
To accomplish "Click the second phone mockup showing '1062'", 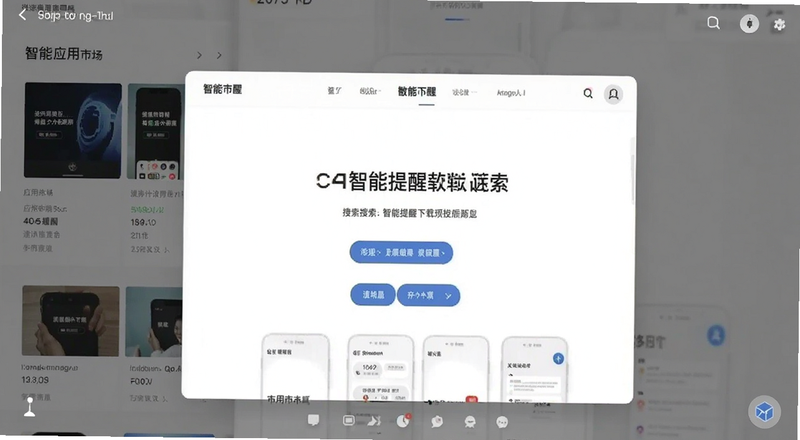I will pos(380,368).
